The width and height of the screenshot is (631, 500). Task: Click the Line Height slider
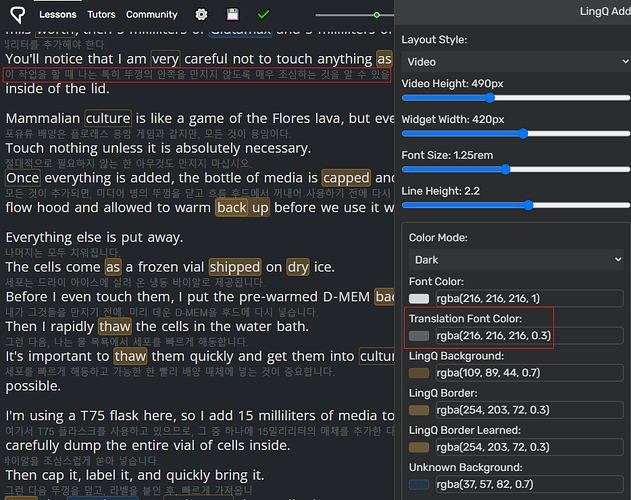tap(516, 205)
